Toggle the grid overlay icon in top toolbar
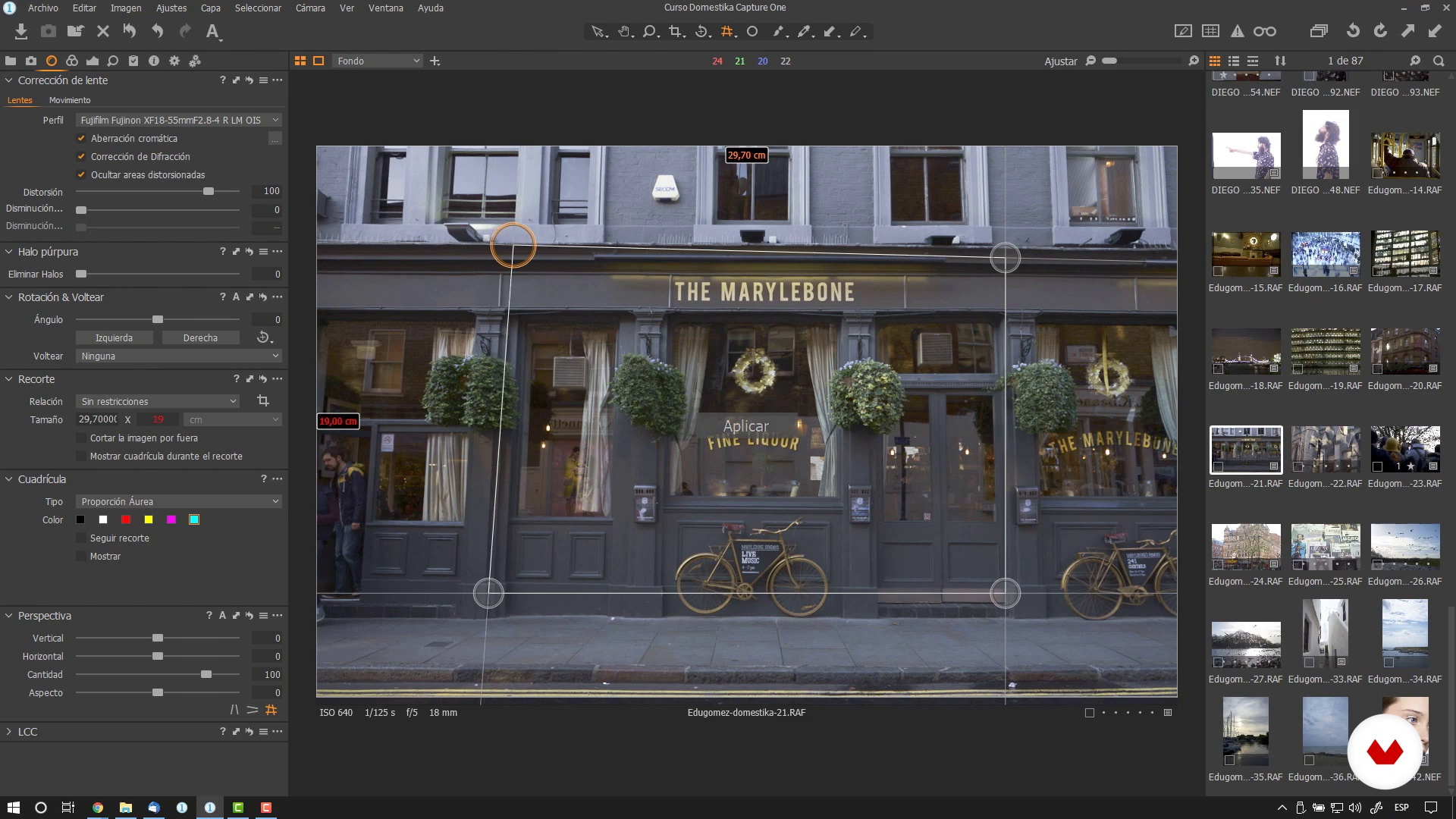This screenshot has height=819, width=1456. 1211,31
